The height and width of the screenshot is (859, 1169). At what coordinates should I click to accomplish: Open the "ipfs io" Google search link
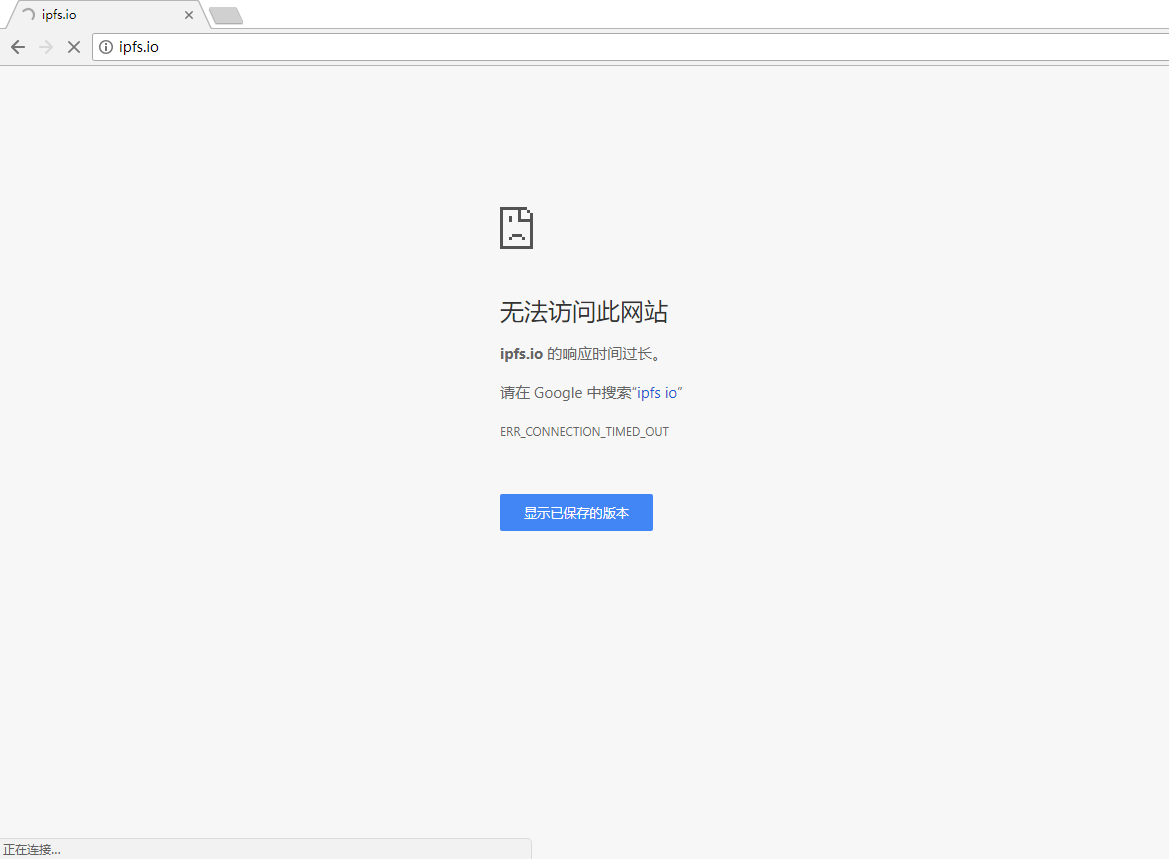coord(657,393)
